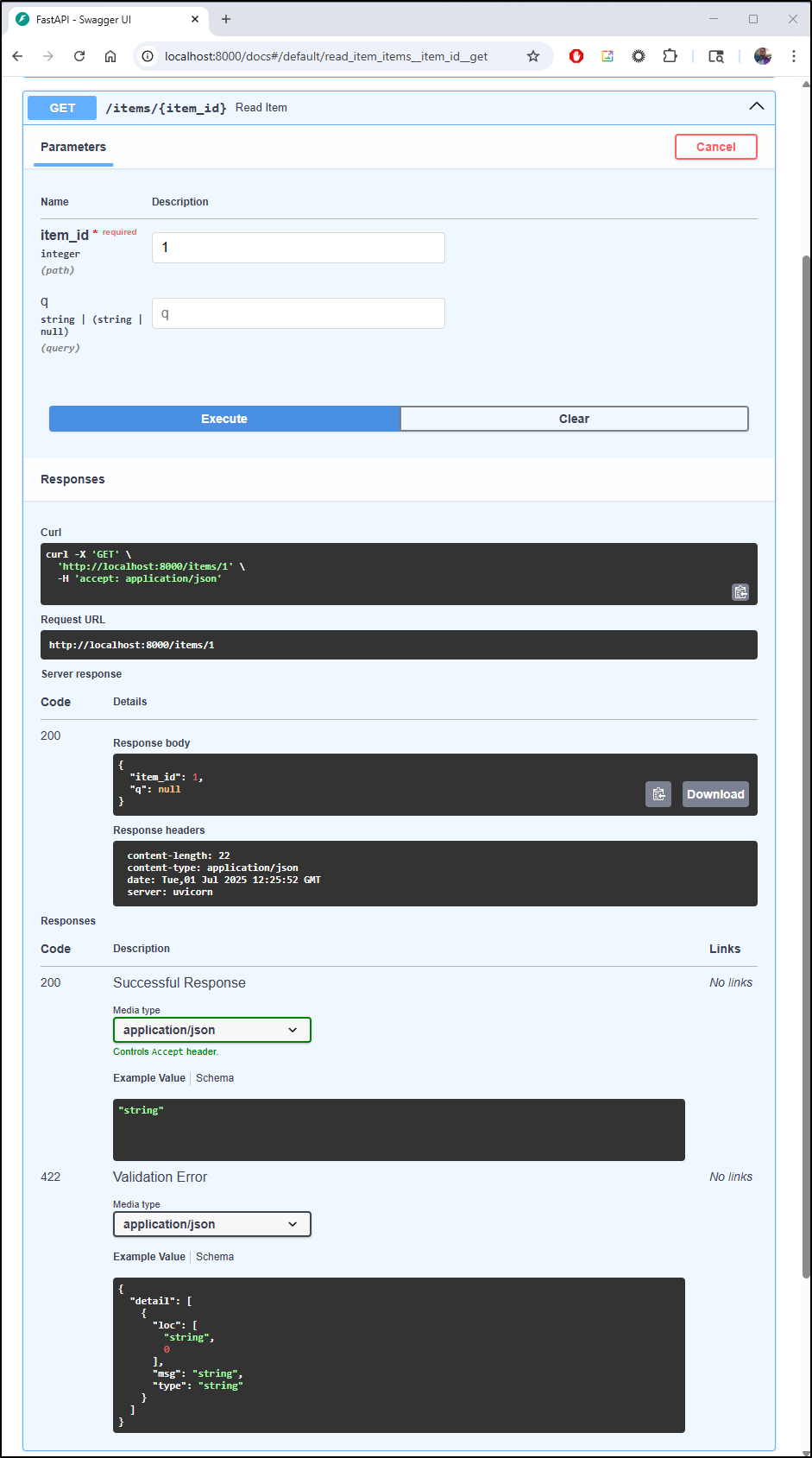The width and height of the screenshot is (812, 1458).
Task: Open the browser extensions puzzle icon
Action: (670, 56)
